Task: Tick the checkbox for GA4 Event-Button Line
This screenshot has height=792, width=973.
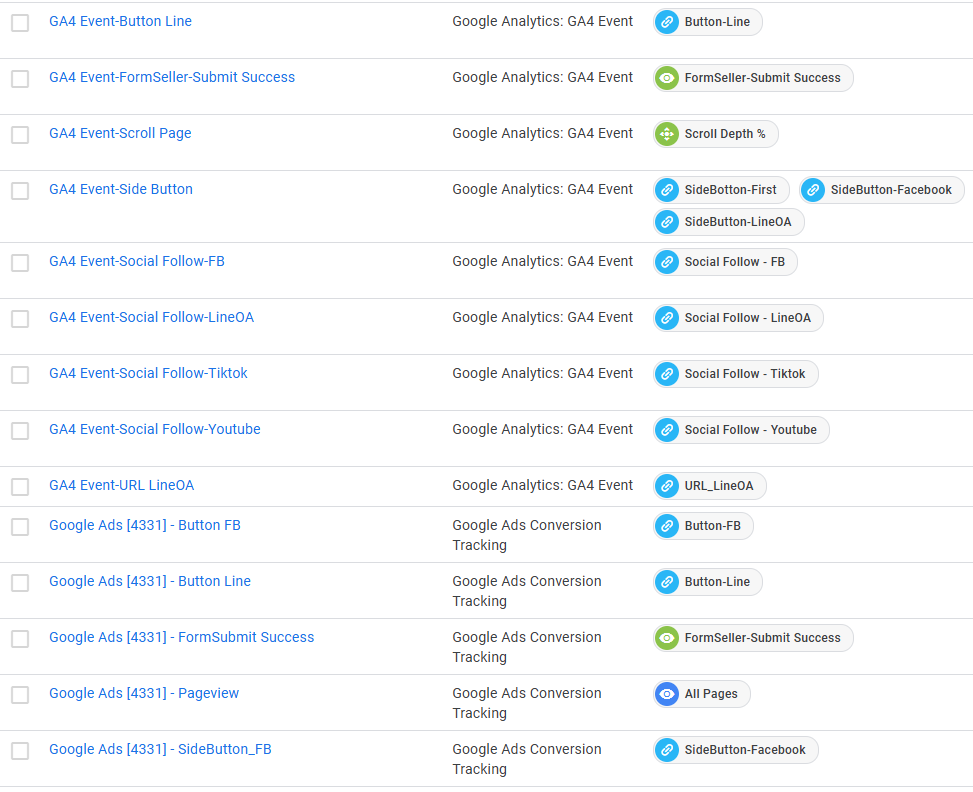Action: tap(20, 23)
